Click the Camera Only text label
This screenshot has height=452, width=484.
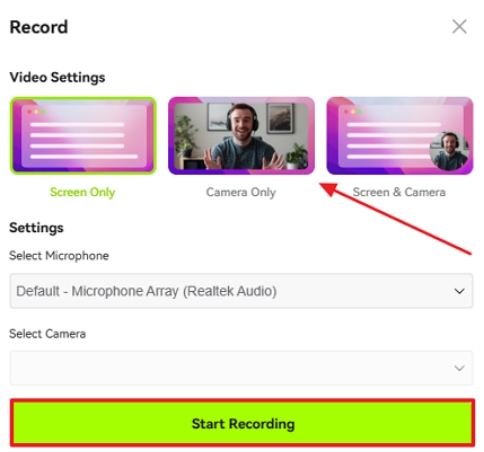point(241,192)
